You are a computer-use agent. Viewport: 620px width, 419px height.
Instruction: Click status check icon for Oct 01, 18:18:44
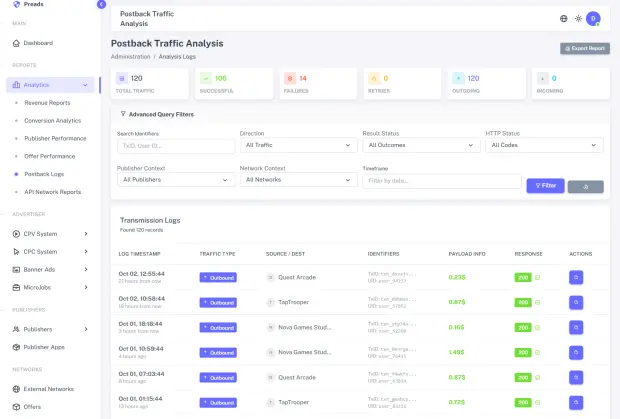[538, 328]
